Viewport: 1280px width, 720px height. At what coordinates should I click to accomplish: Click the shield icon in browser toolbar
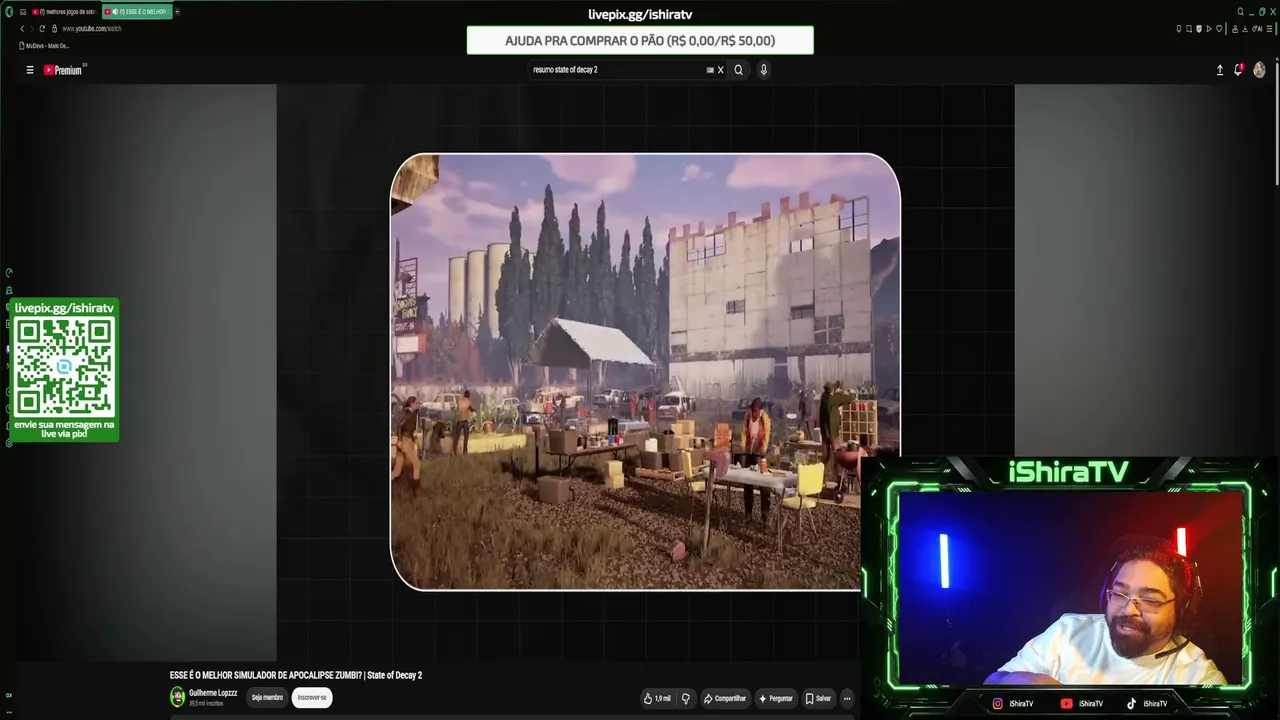pyautogui.click(x=1199, y=29)
